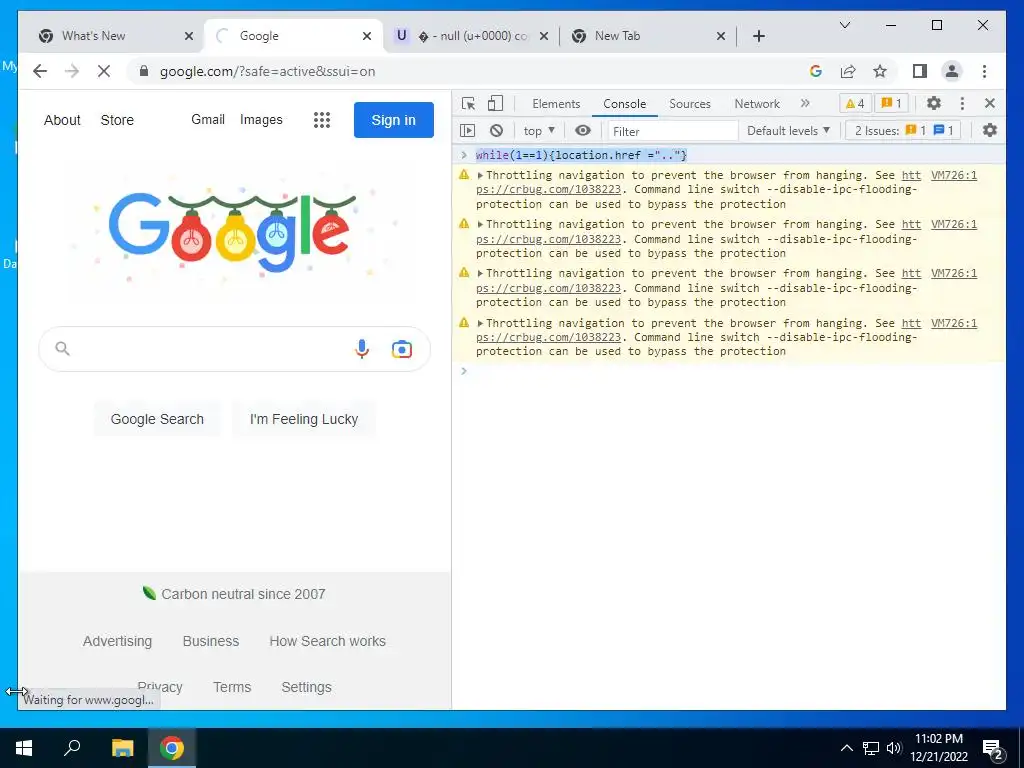Open the top JavaScript context dropdown

tap(539, 131)
